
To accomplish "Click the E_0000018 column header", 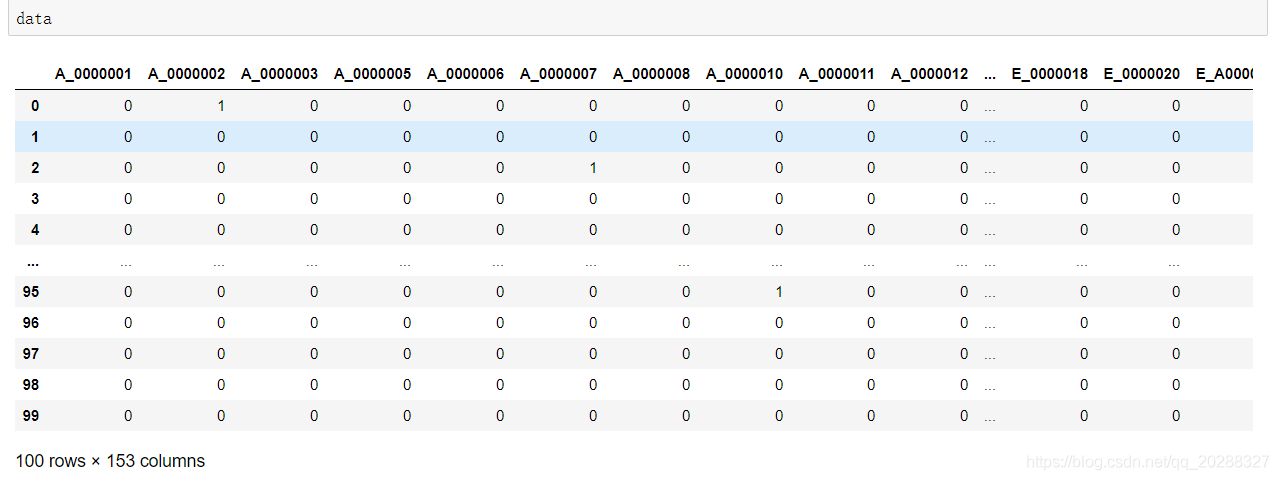I will tap(1049, 74).
